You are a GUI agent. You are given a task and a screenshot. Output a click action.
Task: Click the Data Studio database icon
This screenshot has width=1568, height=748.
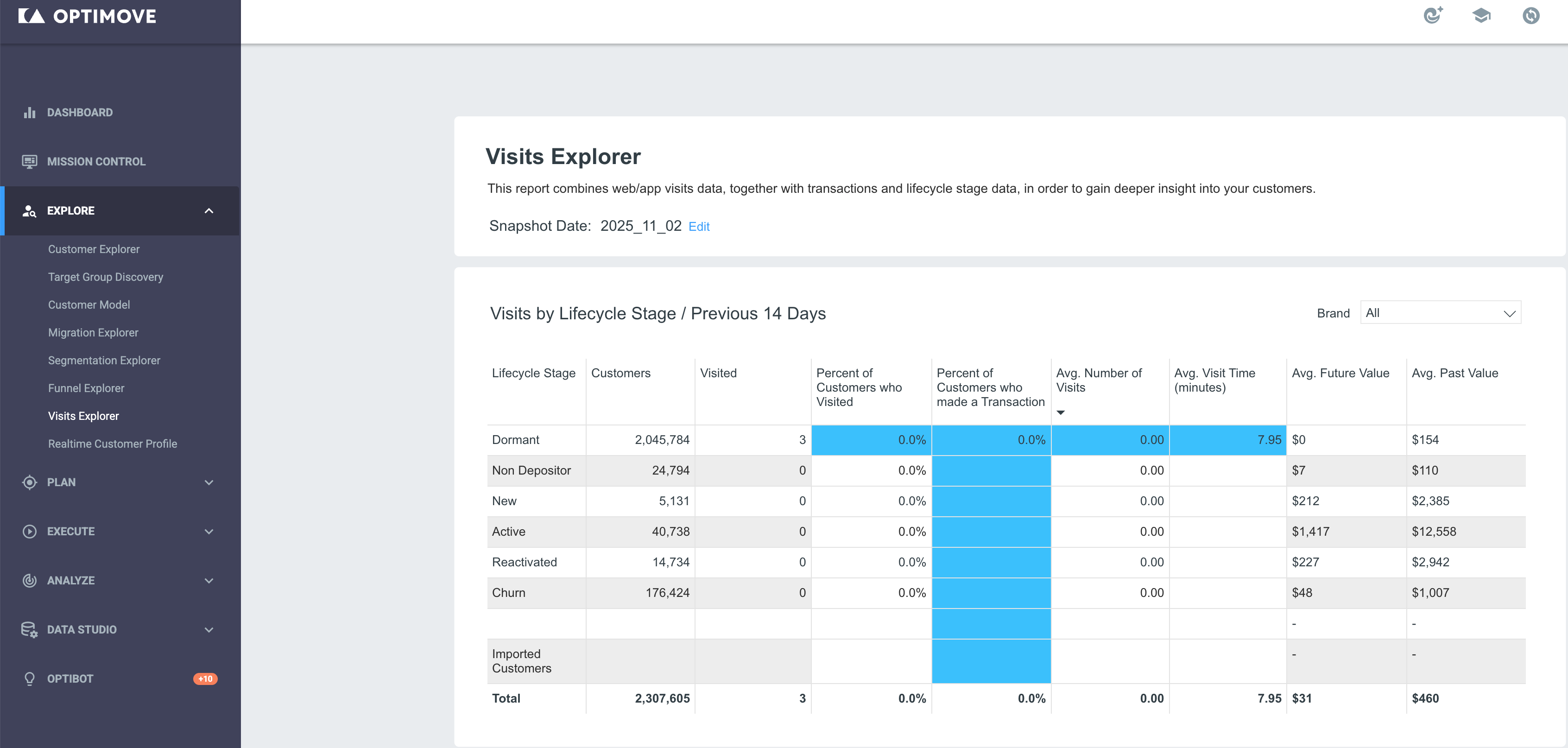coord(29,629)
